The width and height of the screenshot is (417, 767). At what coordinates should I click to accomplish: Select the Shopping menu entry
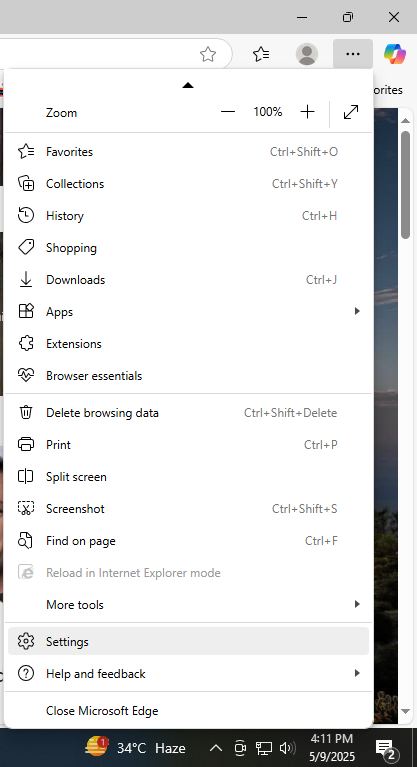click(x=188, y=248)
